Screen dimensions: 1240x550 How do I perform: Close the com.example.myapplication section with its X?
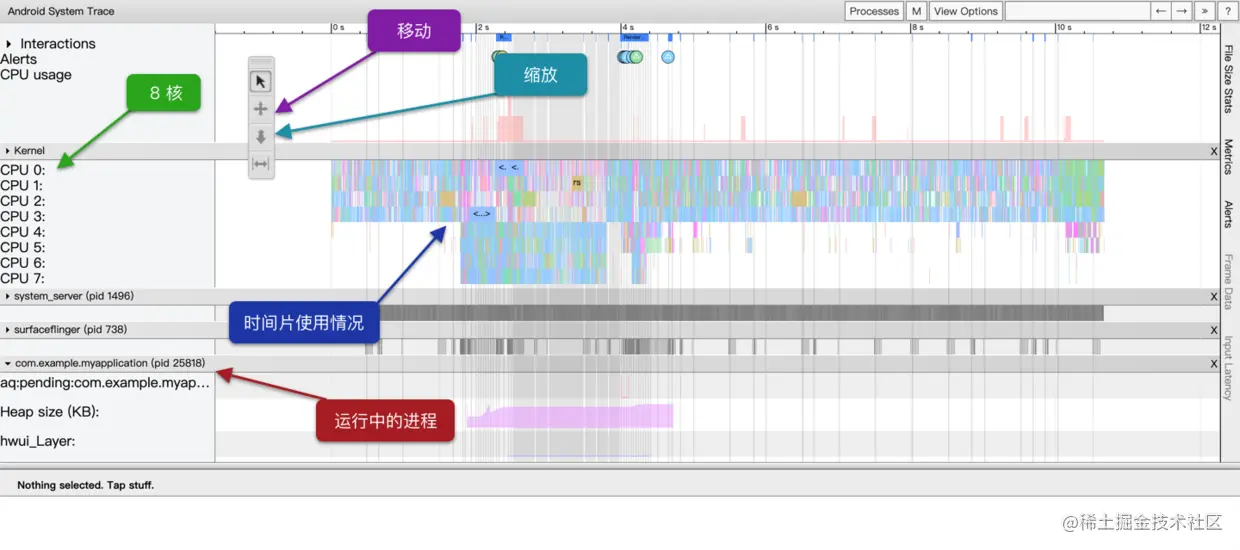tap(1214, 364)
